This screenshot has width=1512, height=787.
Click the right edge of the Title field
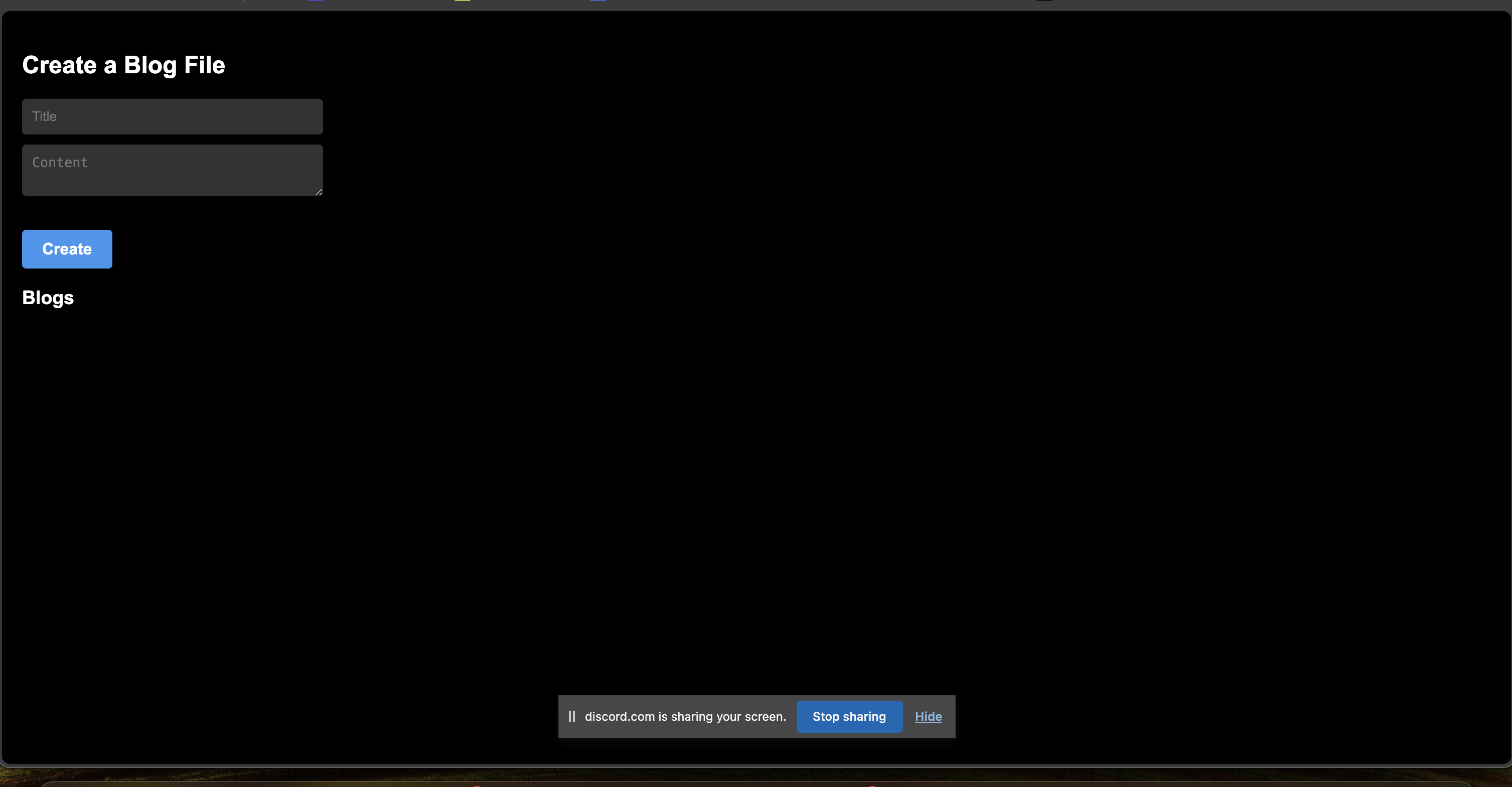click(x=317, y=116)
